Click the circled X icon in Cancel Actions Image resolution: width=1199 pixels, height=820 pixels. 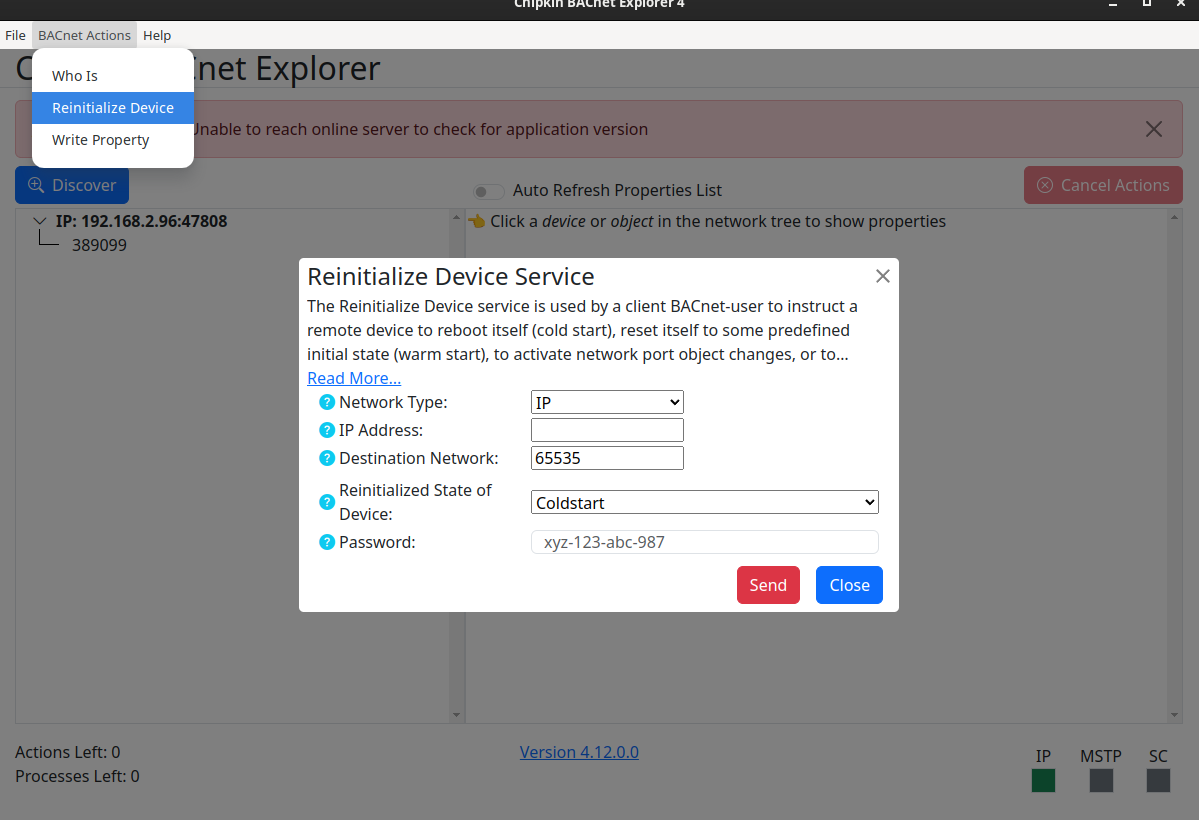coord(1045,185)
